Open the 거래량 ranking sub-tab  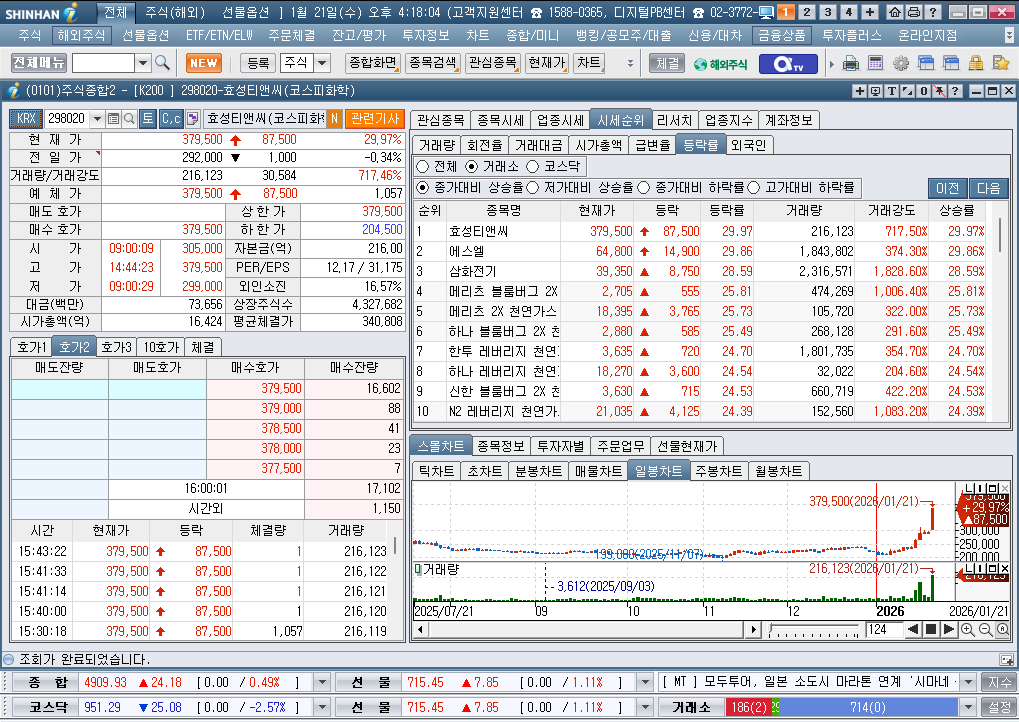437,145
